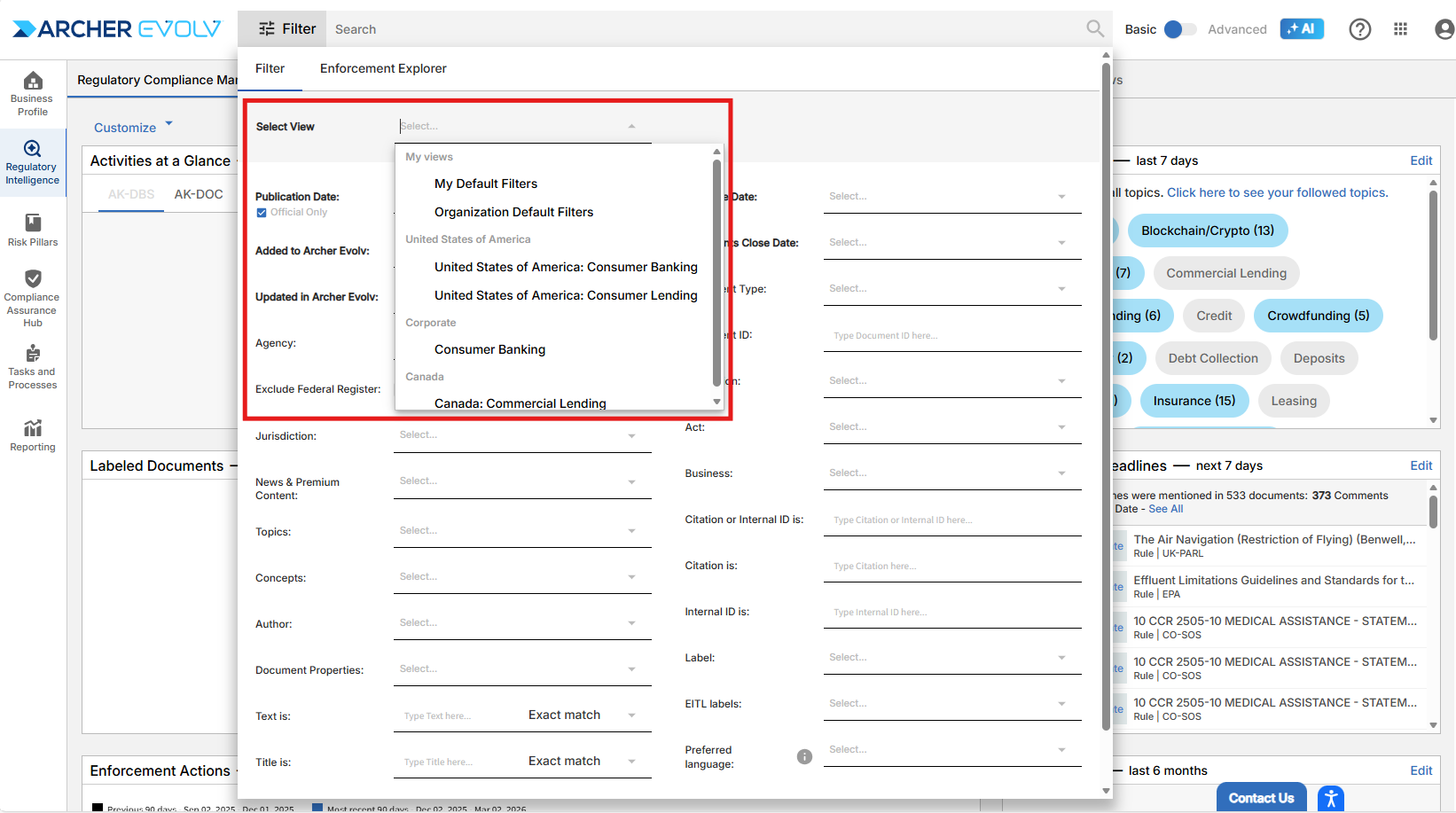This screenshot has height=813, width=1456.
Task: Open the Compliance Assurance Hub icon
Action: point(32,298)
